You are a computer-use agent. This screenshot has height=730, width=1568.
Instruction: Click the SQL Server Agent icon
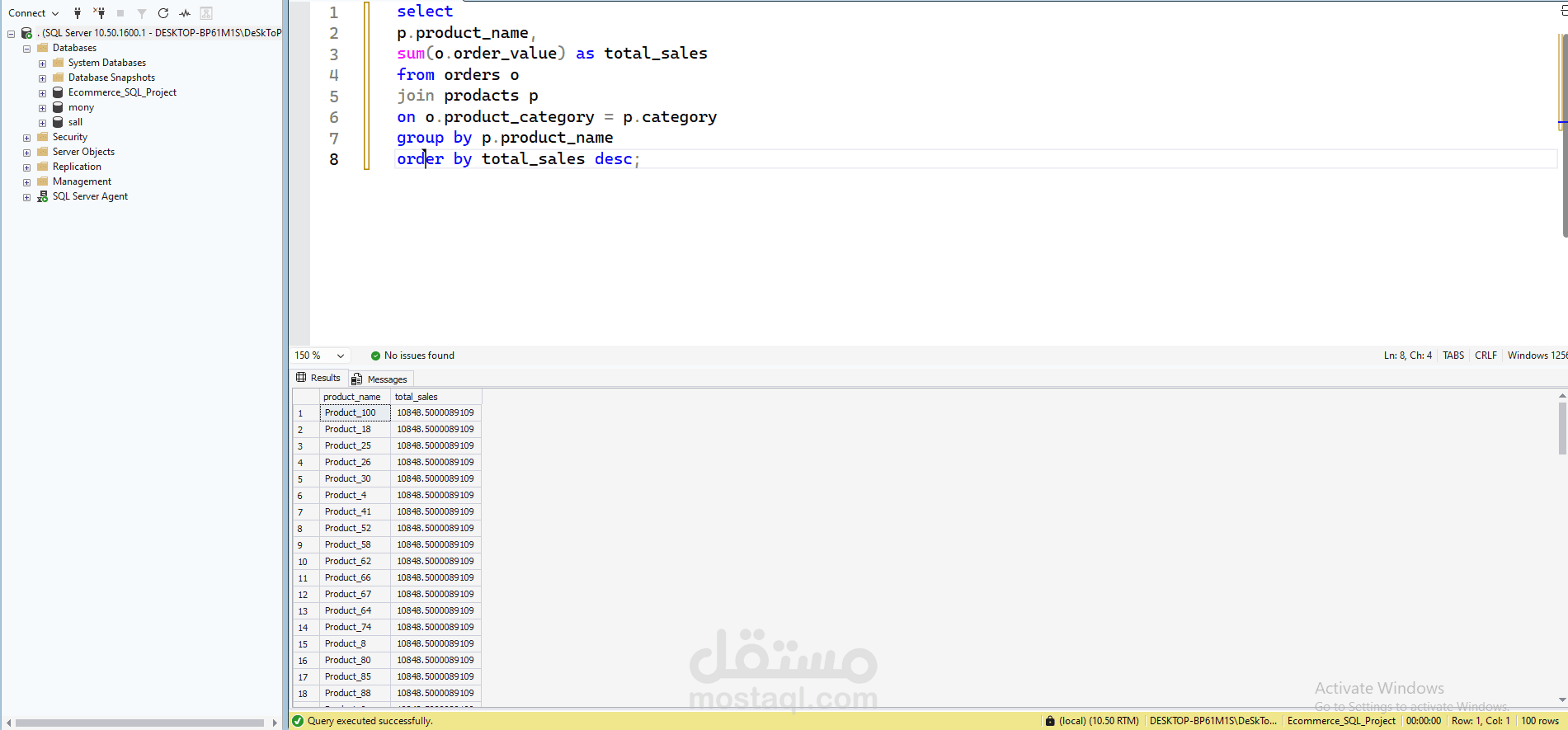[x=43, y=196]
